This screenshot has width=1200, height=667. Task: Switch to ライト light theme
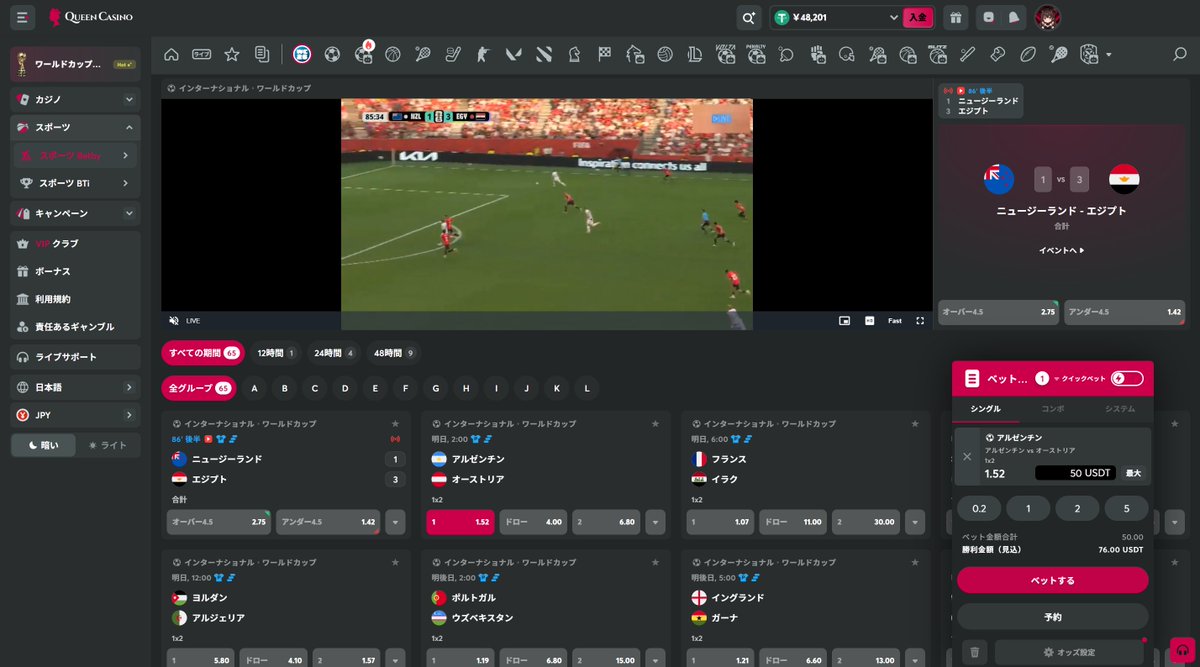[108, 445]
